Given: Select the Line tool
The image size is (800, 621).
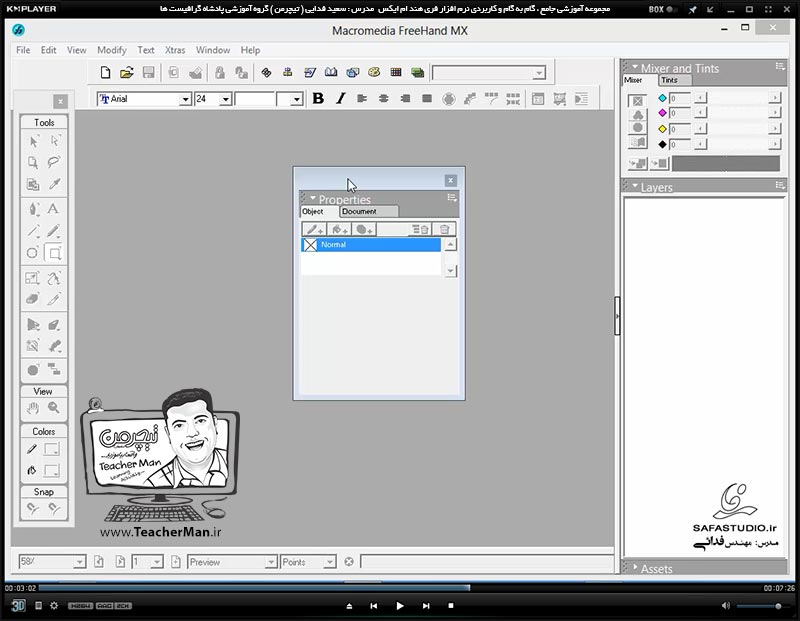Looking at the screenshot, I should tap(33, 231).
